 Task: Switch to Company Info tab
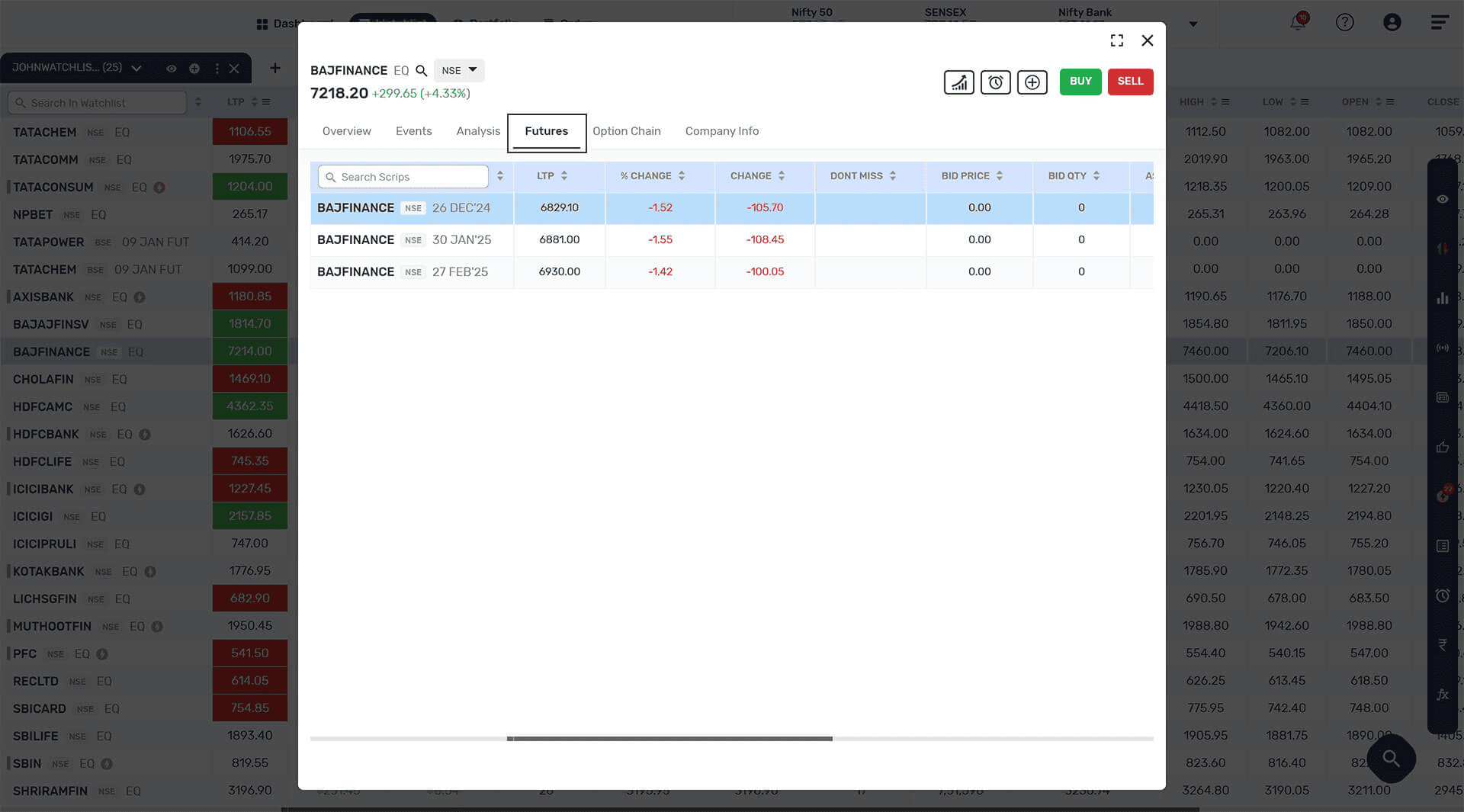coord(721,131)
